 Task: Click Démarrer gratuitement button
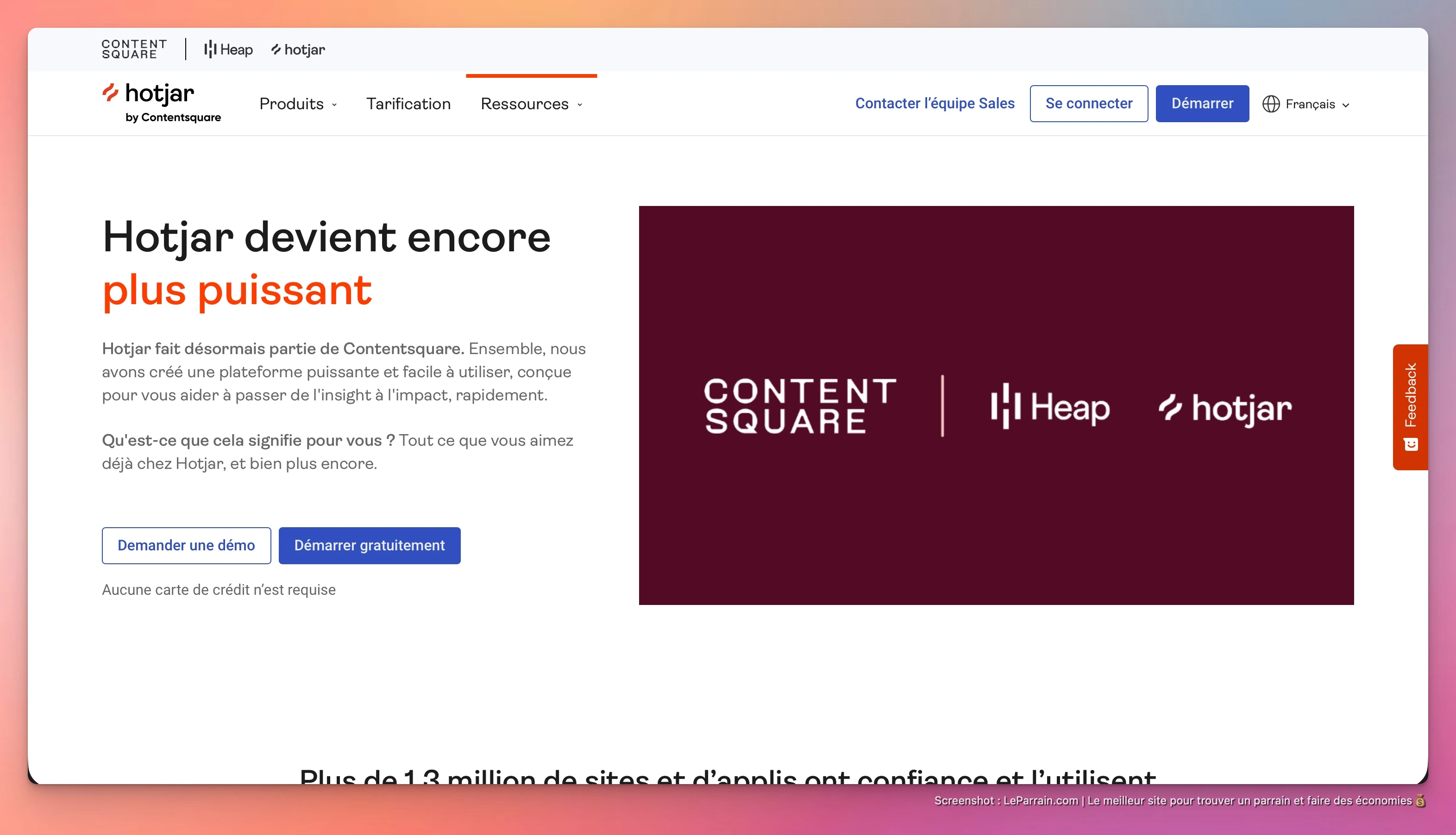[x=370, y=545]
